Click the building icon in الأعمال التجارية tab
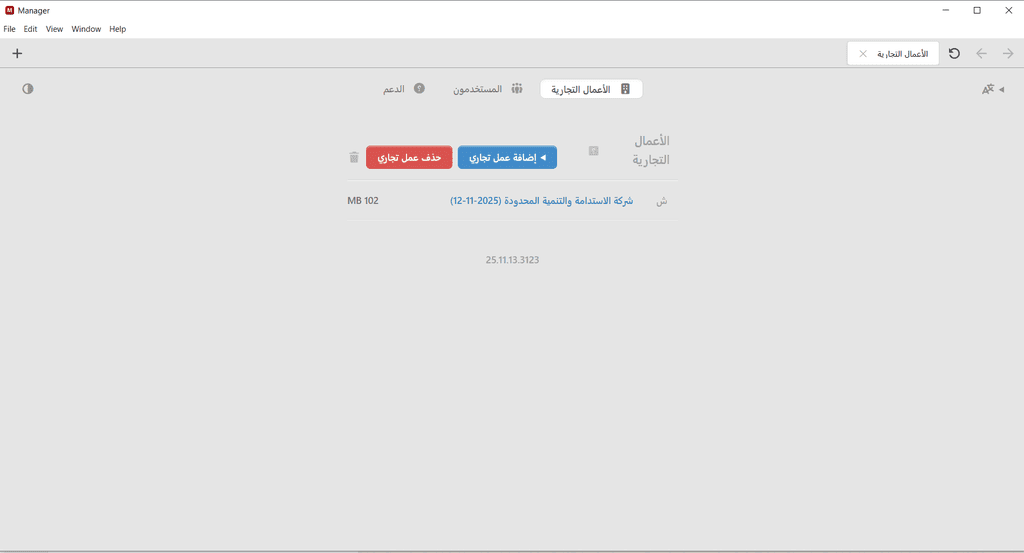The height and width of the screenshot is (553, 1024). click(x=625, y=89)
